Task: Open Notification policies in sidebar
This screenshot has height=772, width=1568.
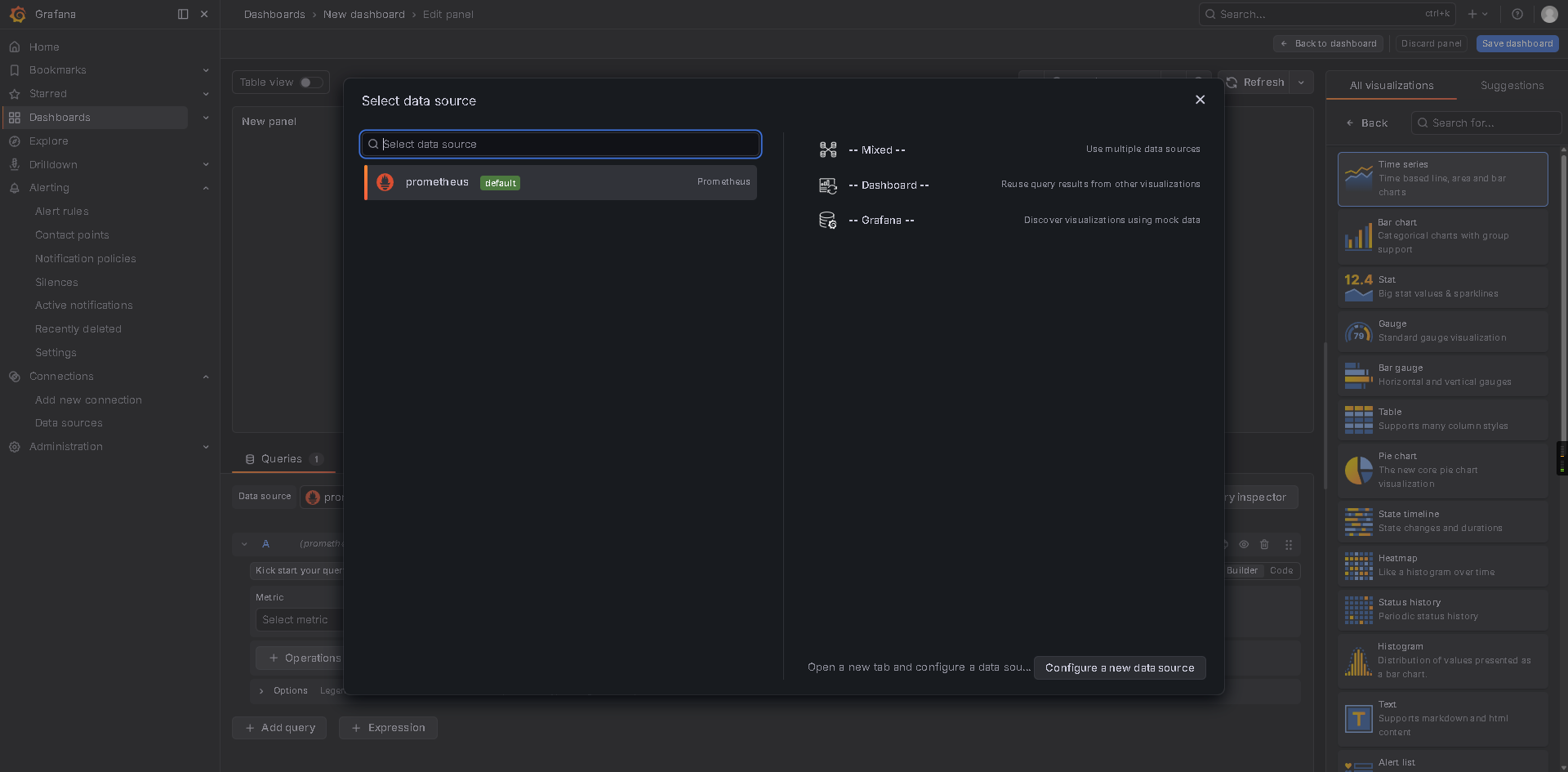Action: point(86,259)
